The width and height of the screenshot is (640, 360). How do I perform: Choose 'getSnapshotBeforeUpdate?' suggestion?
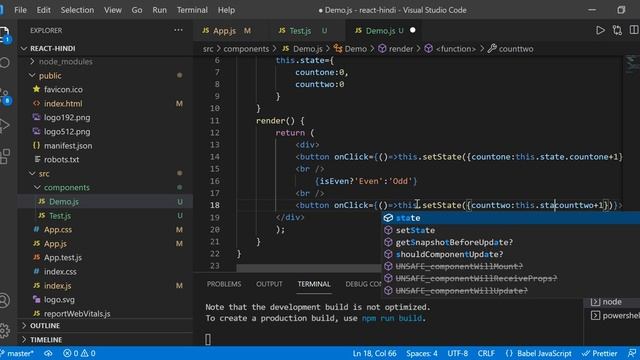[x=511, y=242]
